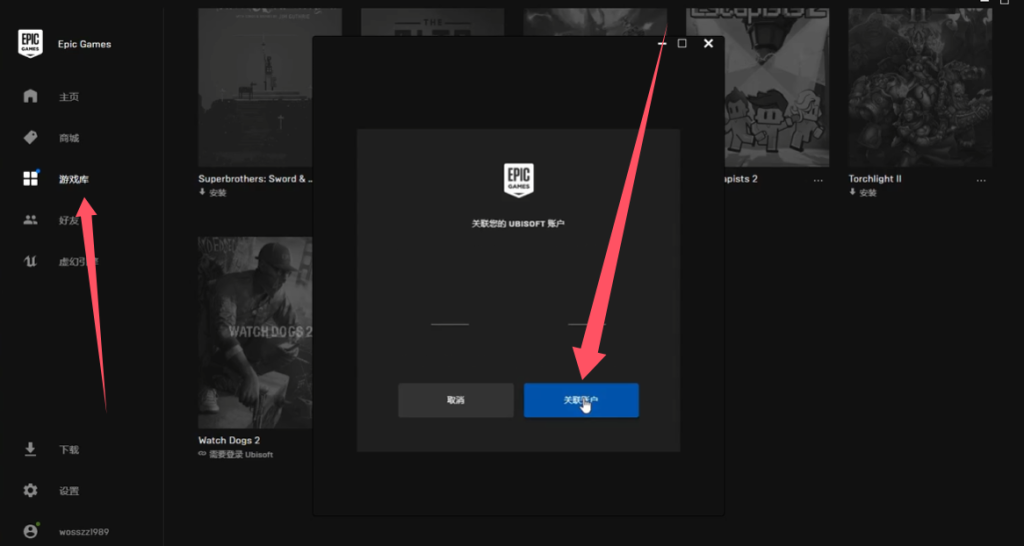
Task: Click the Epic Games logo in dialog
Action: pos(519,180)
